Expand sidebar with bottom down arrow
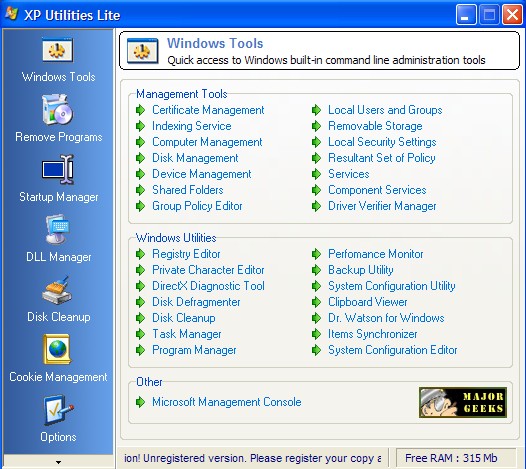This screenshot has height=469, width=526. click(58, 462)
